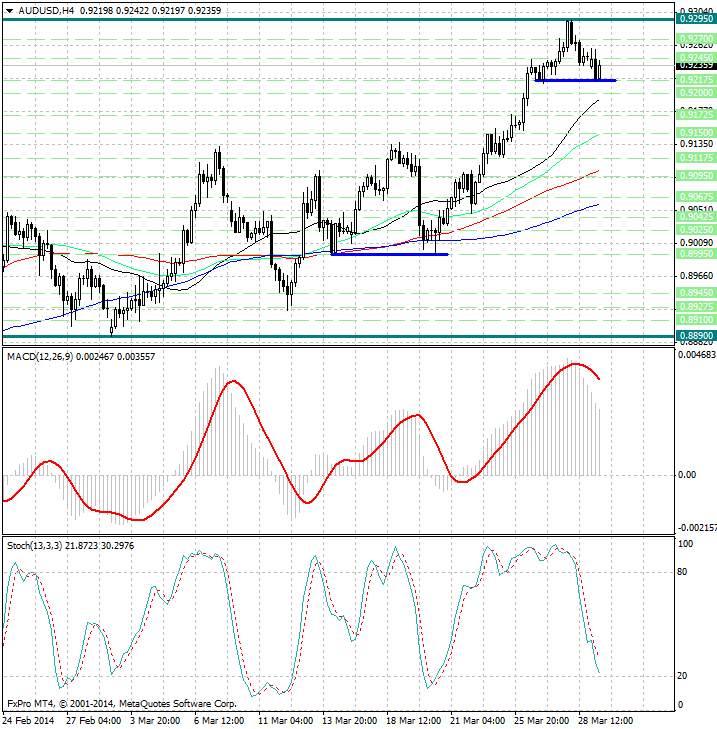This screenshot has width=717, height=729.
Task: Select the 0.89660 axis price value
Action: tap(696, 276)
